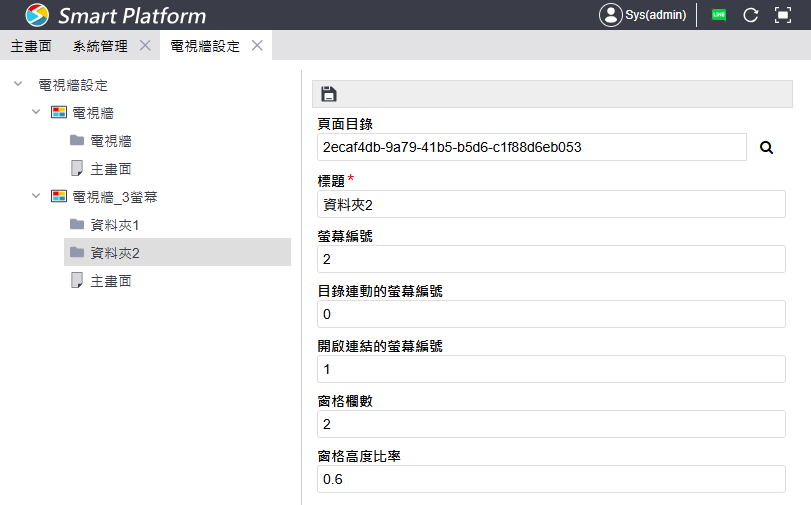Click the refresh icon in header
Viewport: 811px width, 505px height.
tap(750, 15)
